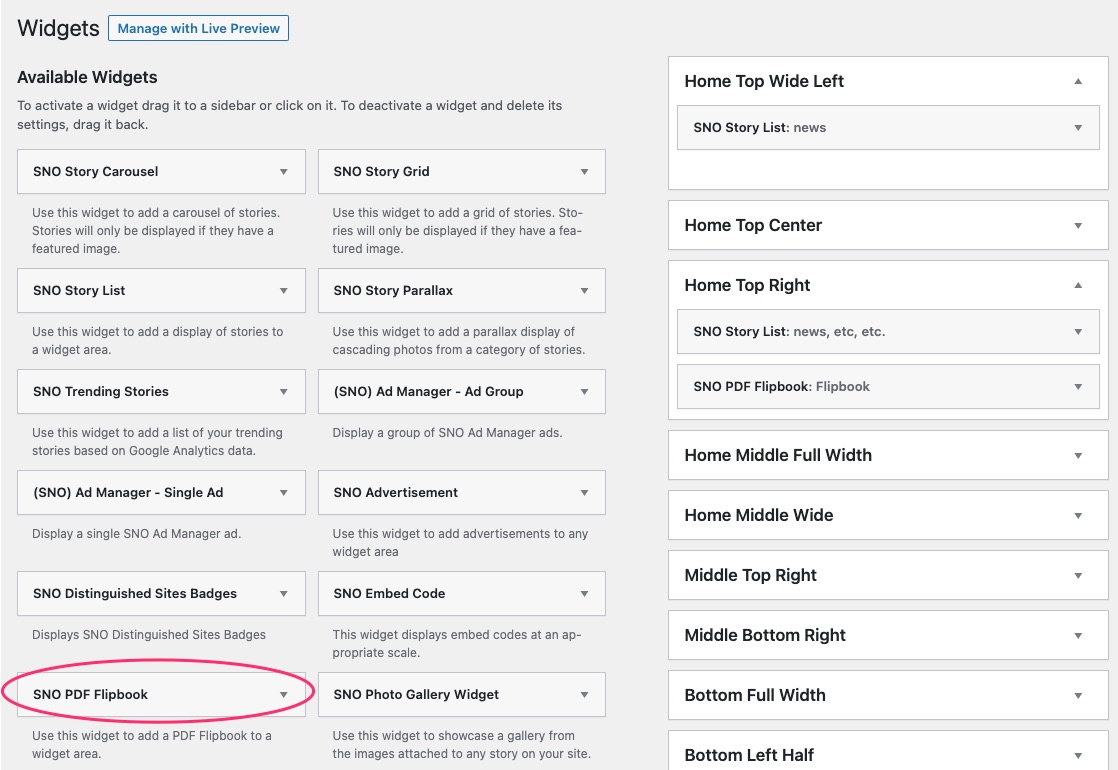
Task: Click the Home Middle Full Width heading
Action: pyautogui.click(x=778, y=455)
